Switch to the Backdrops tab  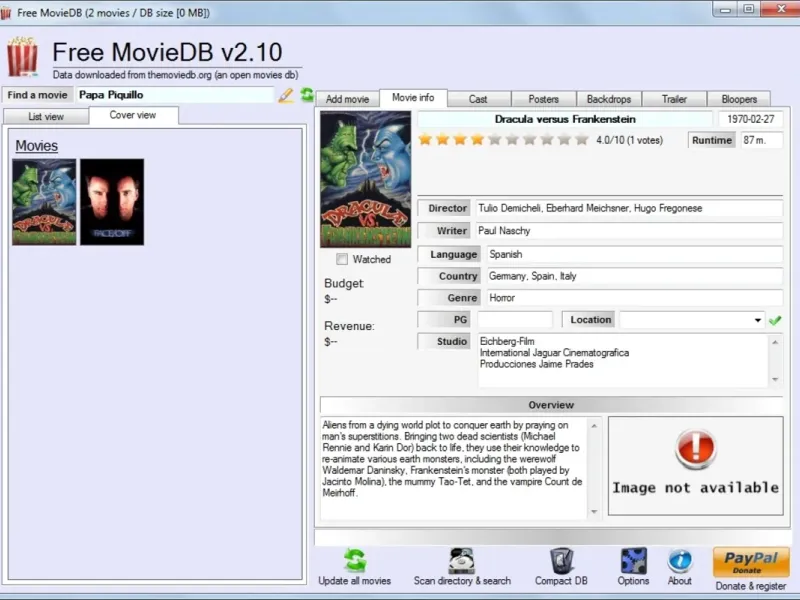pyautogui.click(x=609, y=99)
